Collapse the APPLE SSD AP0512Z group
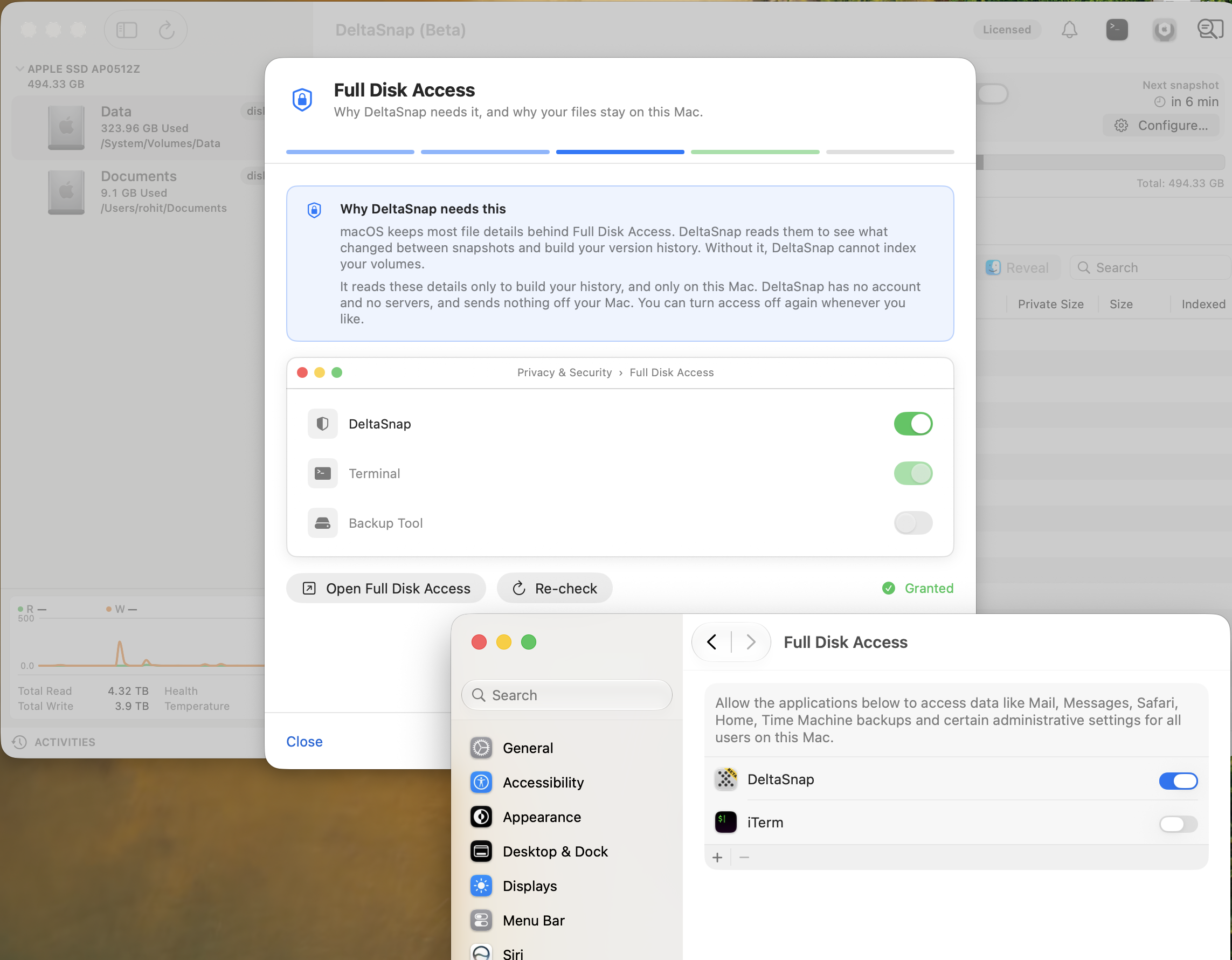The image size is (1232, 960). pos(19,69)
